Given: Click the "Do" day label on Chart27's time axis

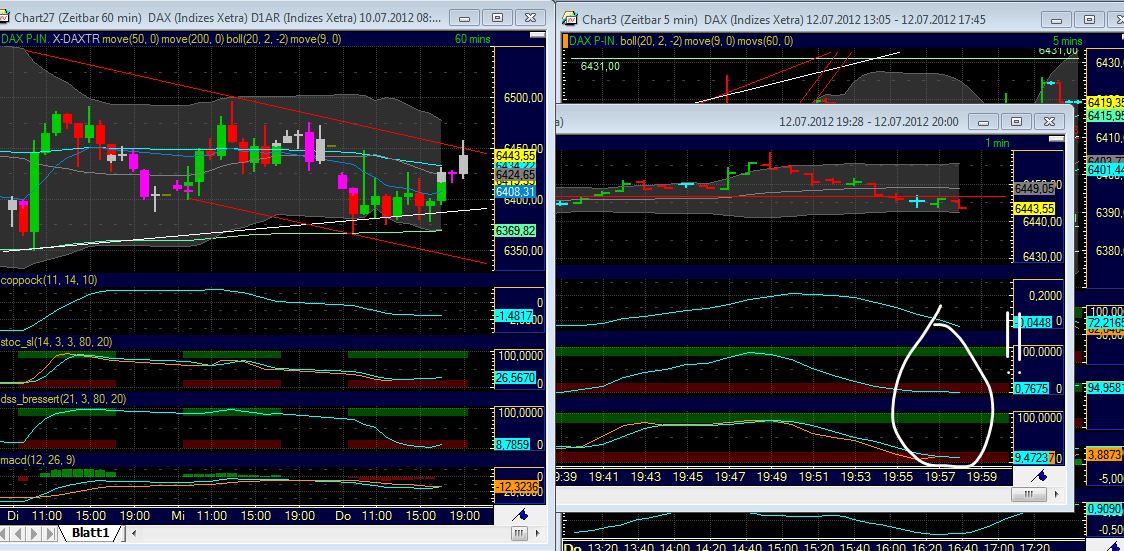Looking at the screenshot, I should pos(343,515).
